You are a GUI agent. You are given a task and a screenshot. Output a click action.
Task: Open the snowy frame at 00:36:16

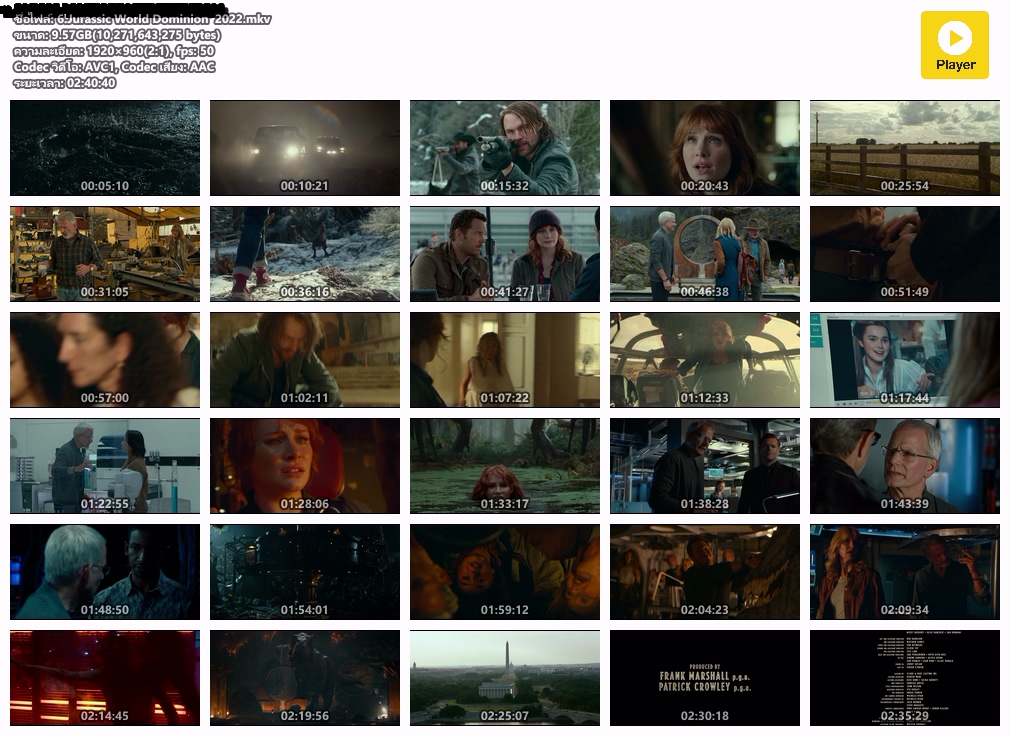[x=305, y=254]
